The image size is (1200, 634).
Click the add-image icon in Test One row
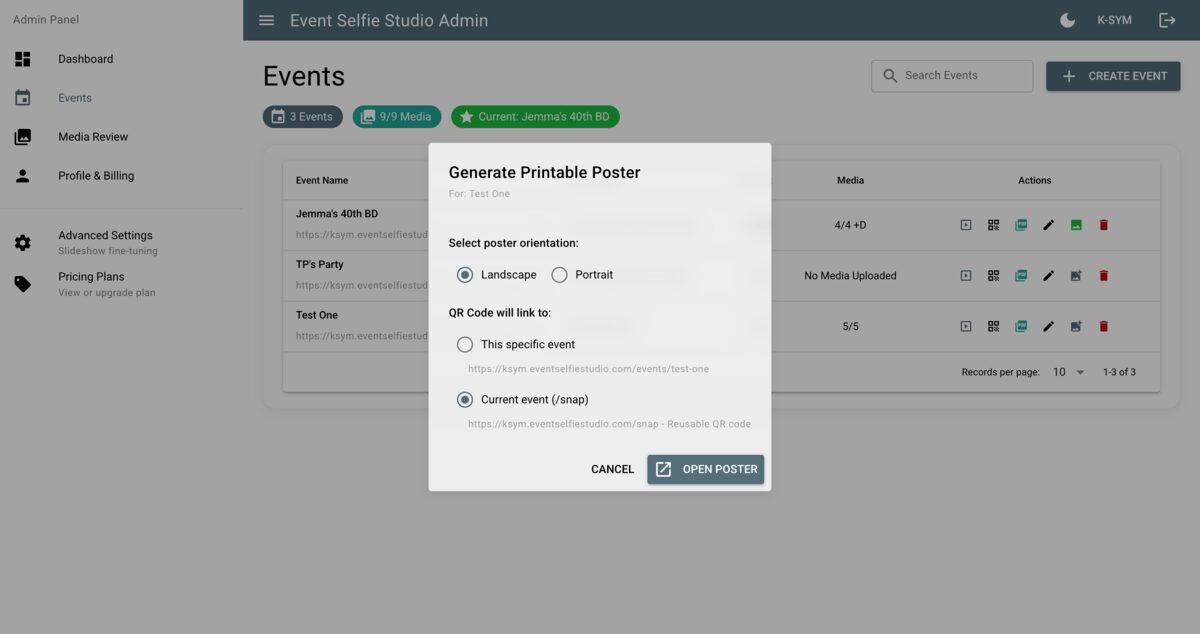point(1076,326)
